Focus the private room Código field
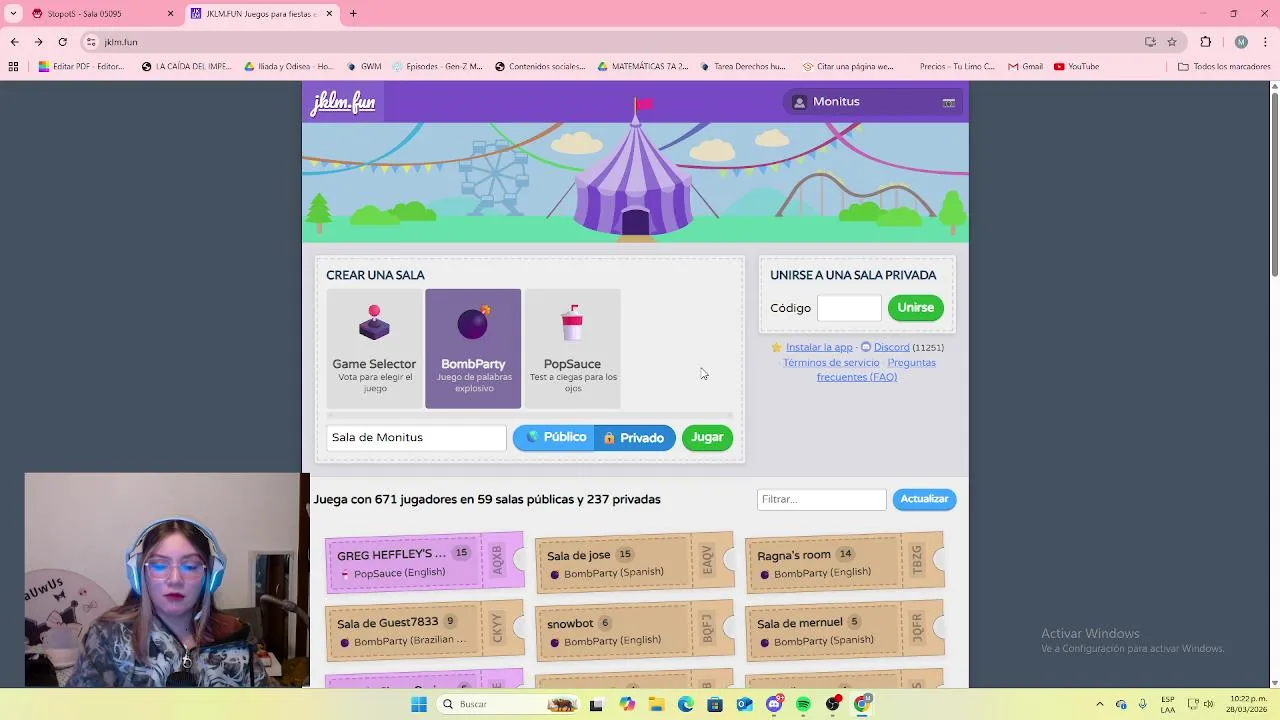The height and width of the screenshot is (720, 1280). [849, 308]
